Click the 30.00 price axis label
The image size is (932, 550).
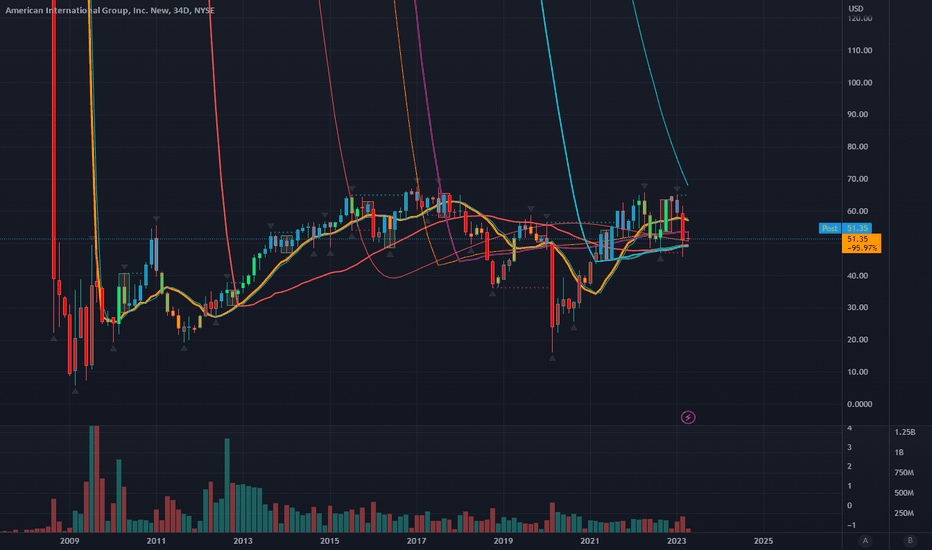(x=857, y=307)
